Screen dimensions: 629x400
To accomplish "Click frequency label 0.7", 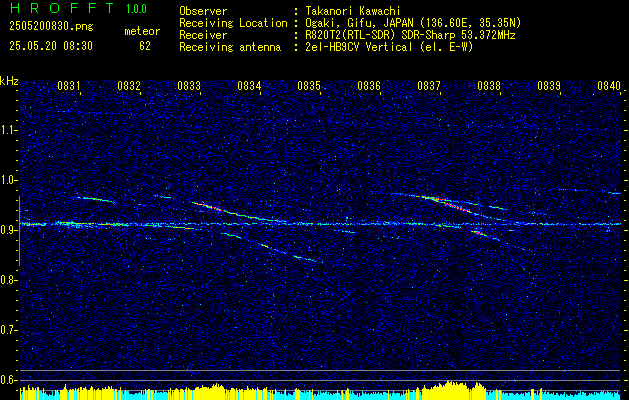I will point(9,330).
